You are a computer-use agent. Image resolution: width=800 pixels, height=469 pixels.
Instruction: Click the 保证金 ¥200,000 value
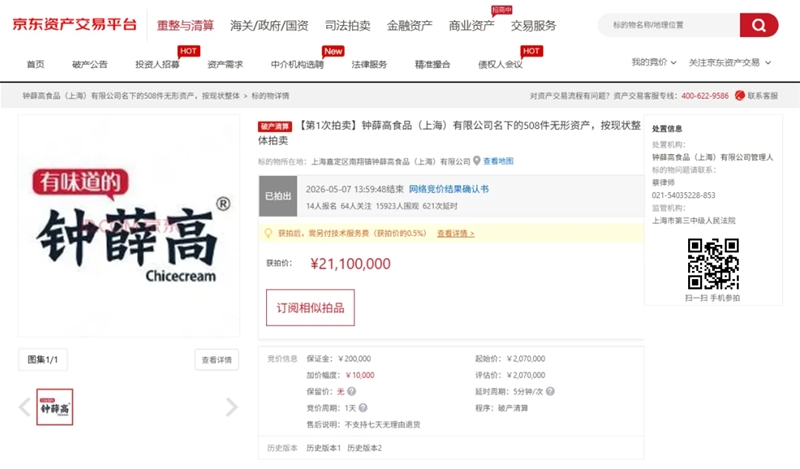coord(355,359)
